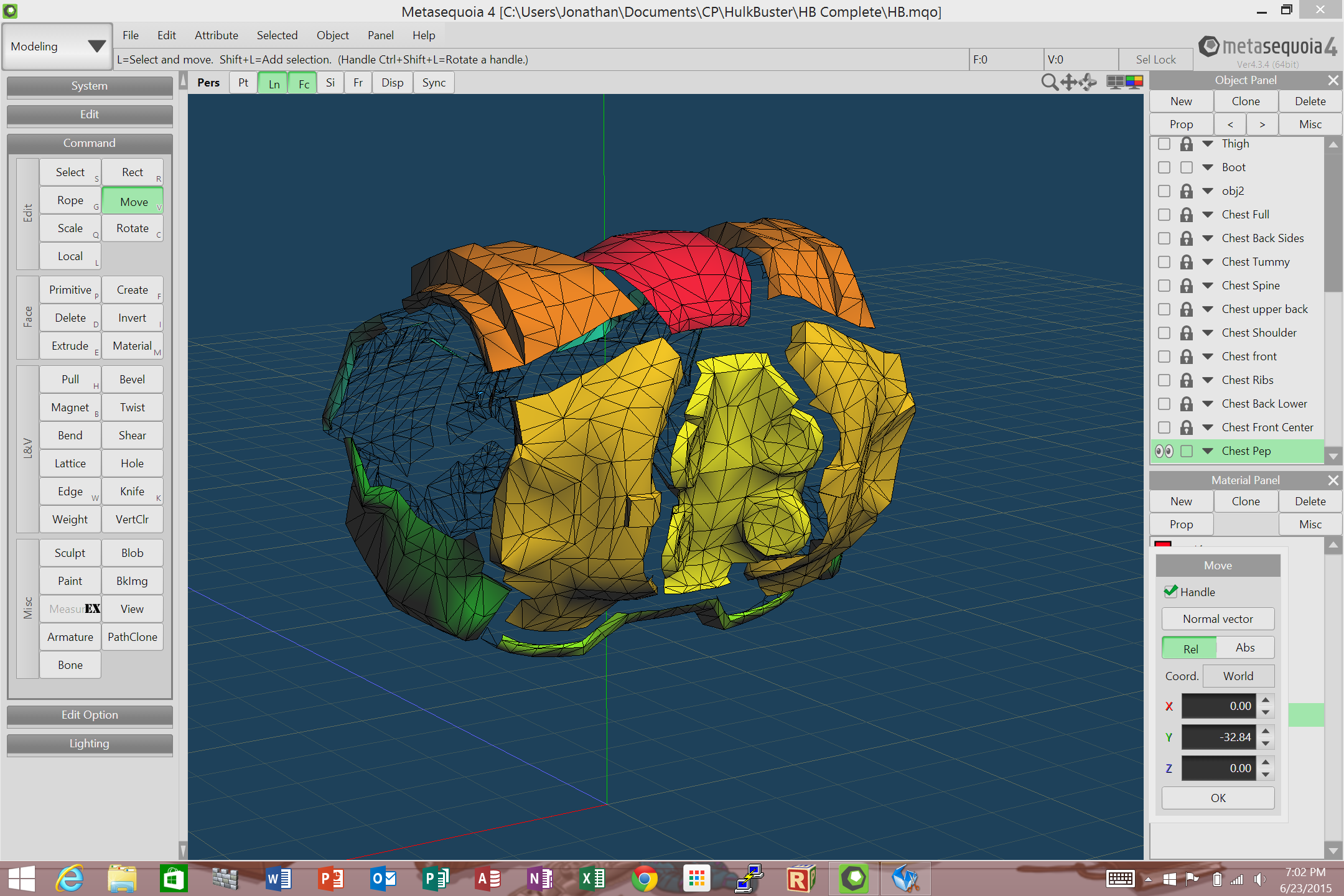This screenshot has height=896, width=1344.
Task: Choose the Extrude command
Action: click(70, 346)
